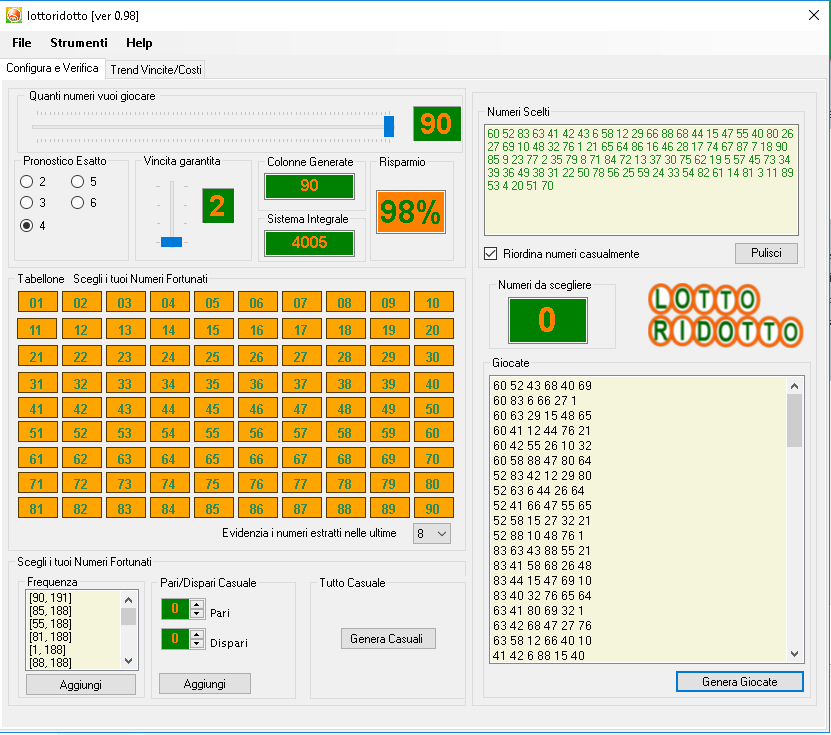Decrease the Pari spinner value
Screen dimensions: 831x735
[197, 614]
